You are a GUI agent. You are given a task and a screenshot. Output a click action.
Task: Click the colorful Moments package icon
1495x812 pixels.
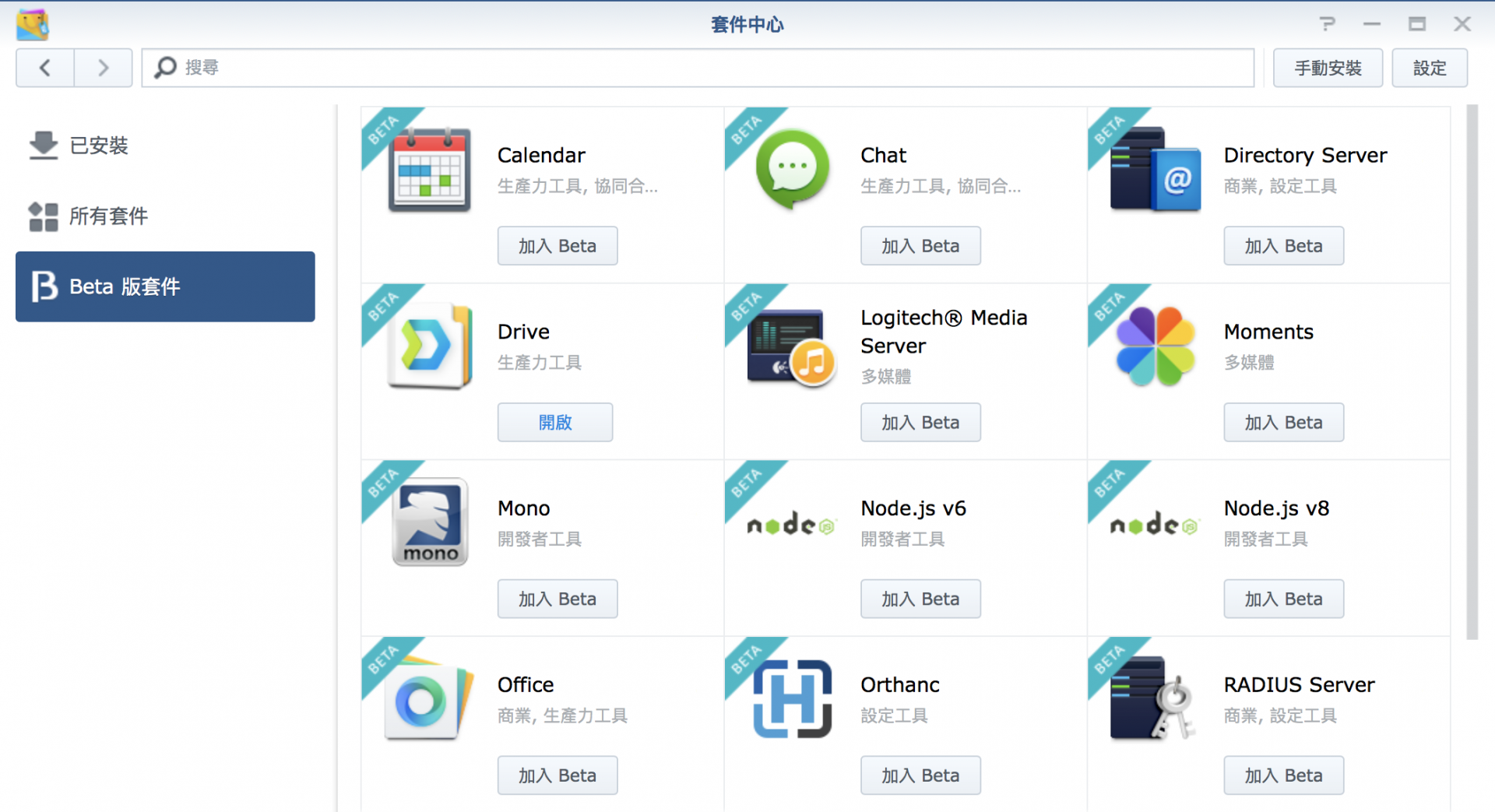(x=1156, y=346)
